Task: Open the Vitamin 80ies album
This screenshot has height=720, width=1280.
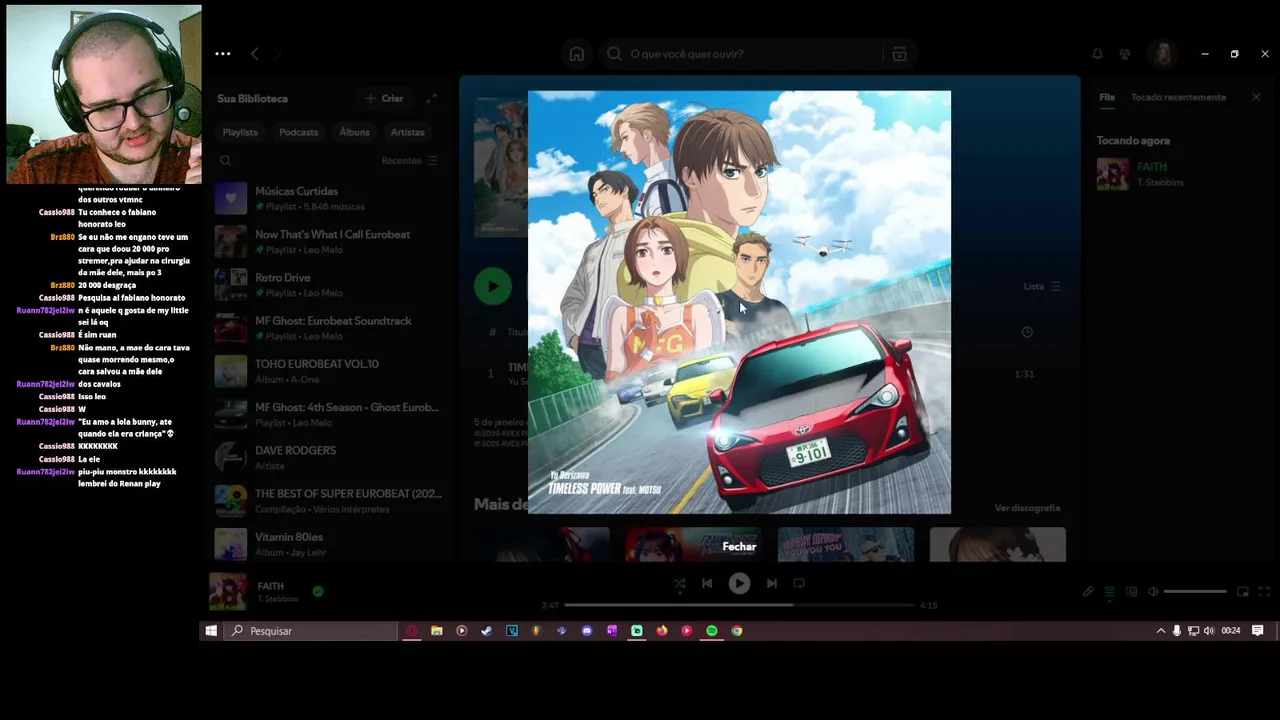Action: 327,544
